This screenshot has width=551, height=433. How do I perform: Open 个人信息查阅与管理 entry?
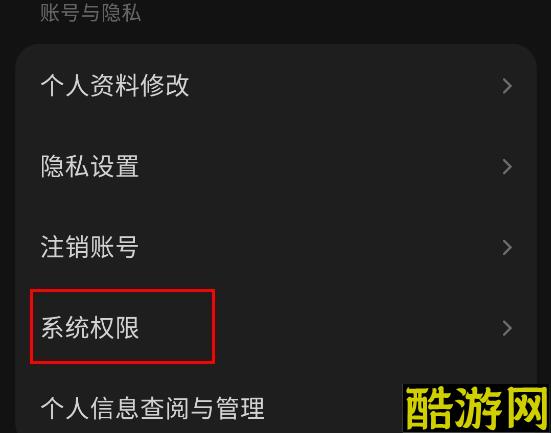tap(153, 408)
